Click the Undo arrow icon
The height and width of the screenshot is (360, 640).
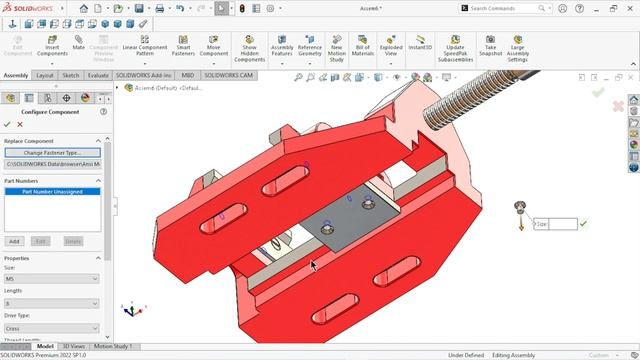click(180, 8)
